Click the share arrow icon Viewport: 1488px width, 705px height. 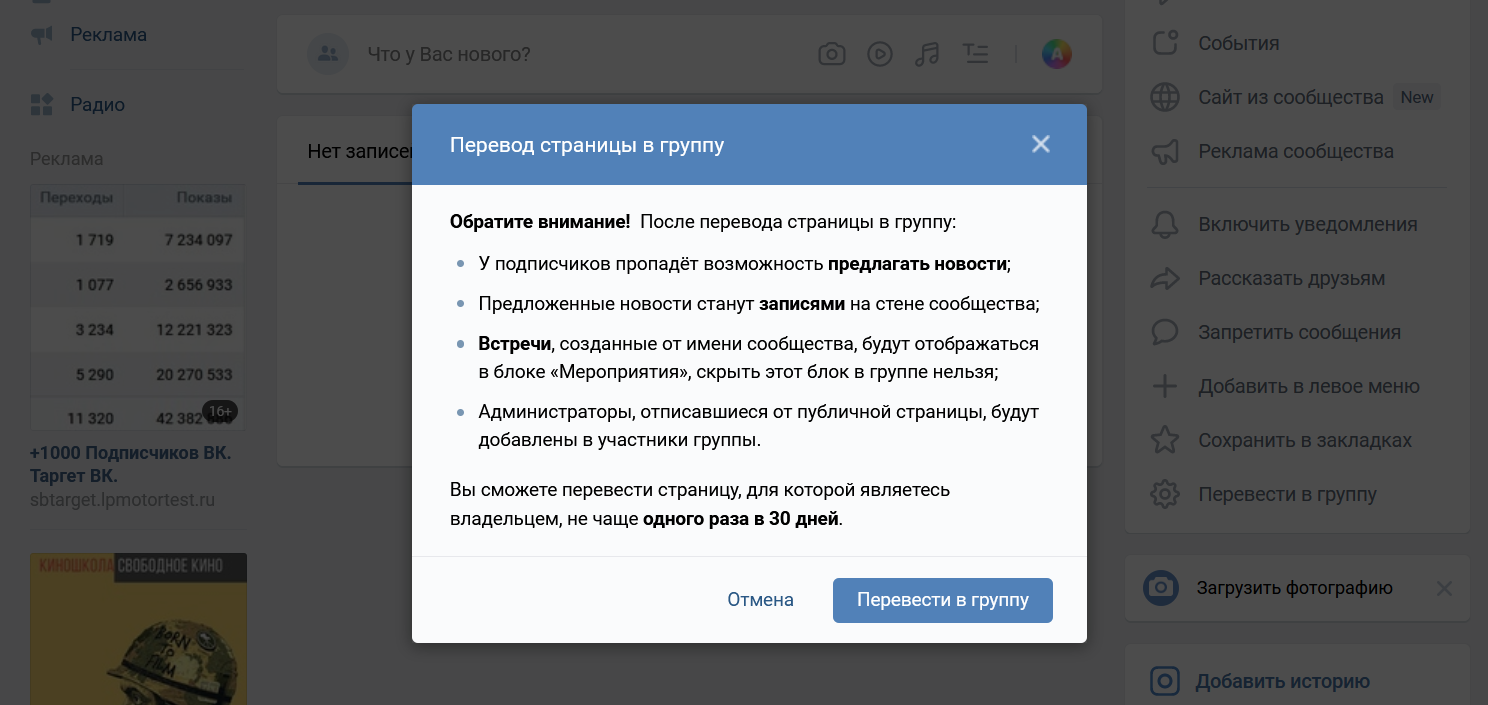click(1165, 278)
